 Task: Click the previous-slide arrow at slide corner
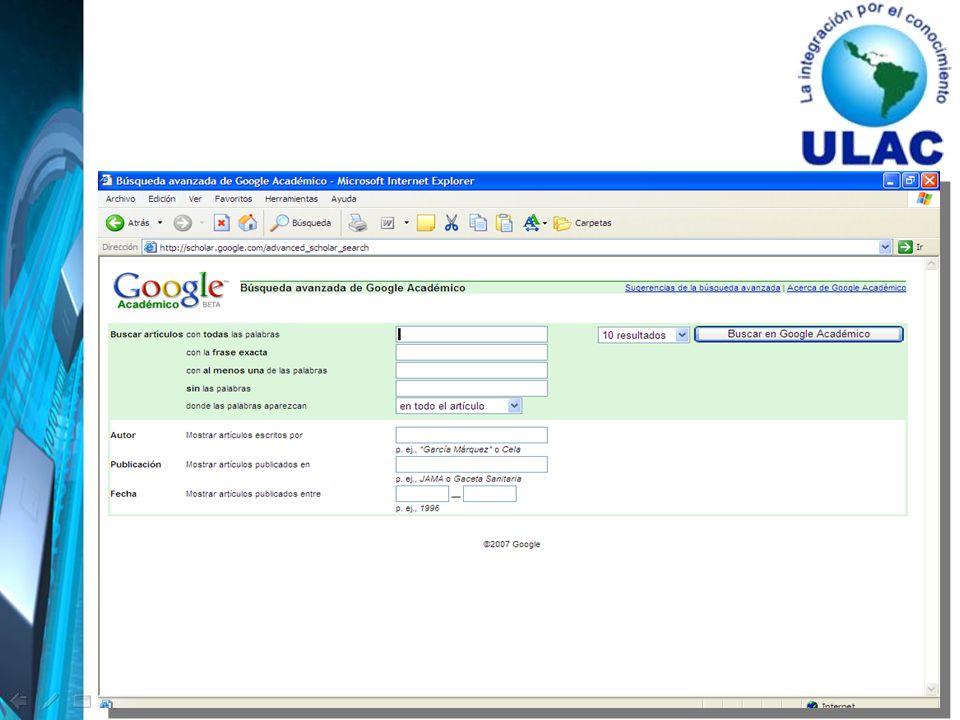tap(18, 700)
